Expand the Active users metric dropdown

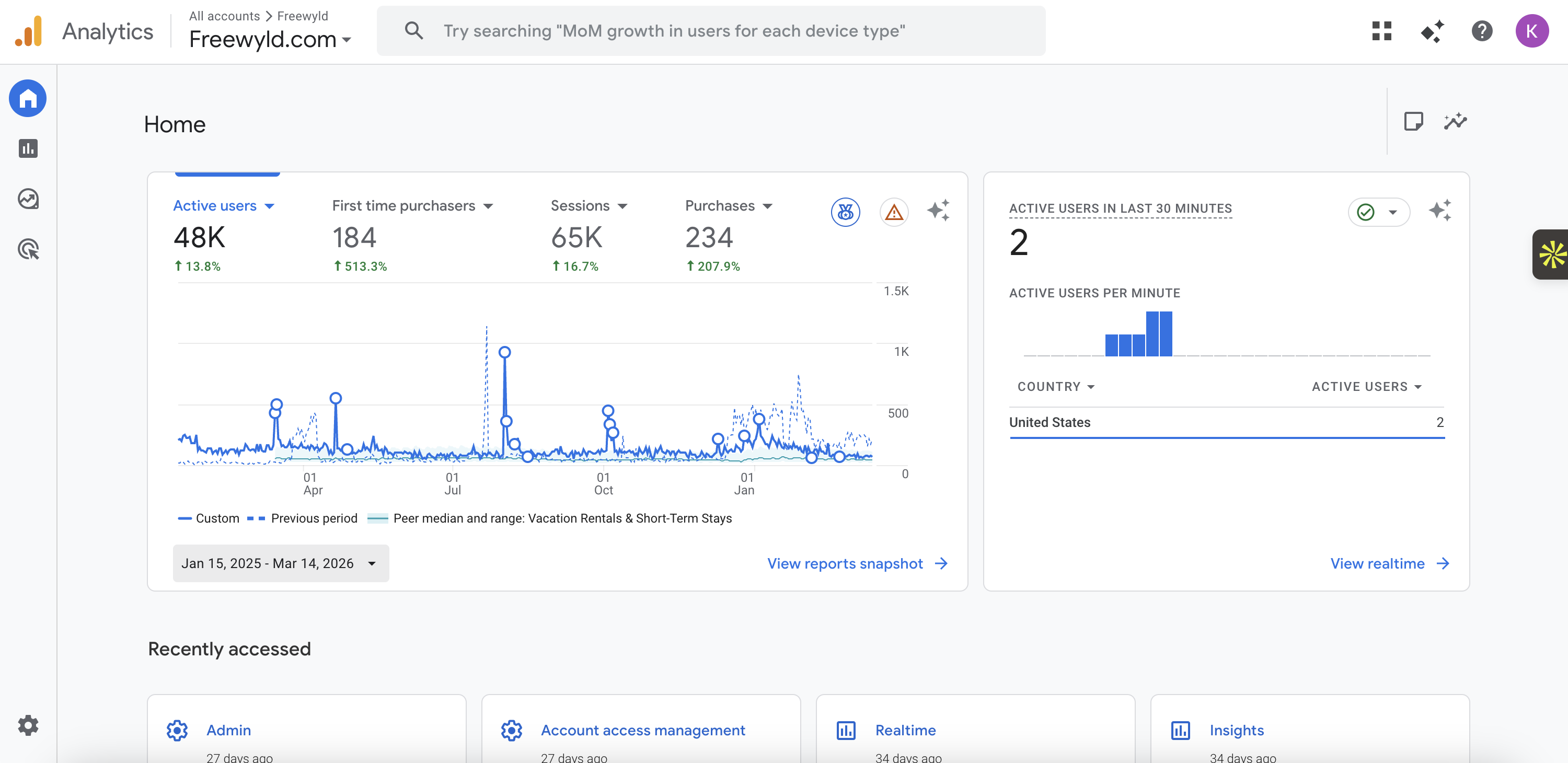[x=270, y=206]
